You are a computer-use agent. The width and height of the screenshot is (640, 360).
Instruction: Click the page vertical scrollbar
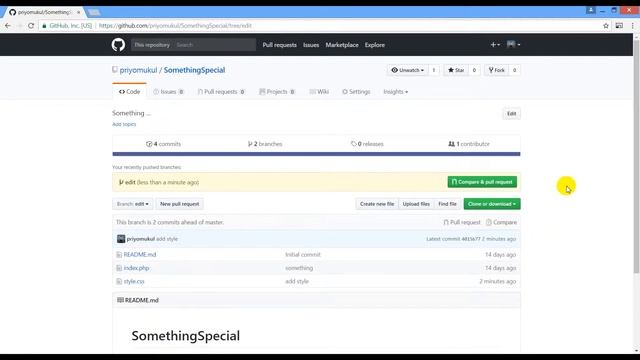point(636,156)
